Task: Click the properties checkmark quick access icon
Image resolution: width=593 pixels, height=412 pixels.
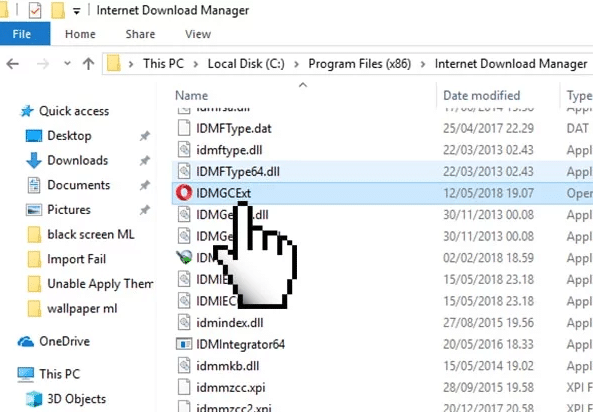Action: pos(35,11)
